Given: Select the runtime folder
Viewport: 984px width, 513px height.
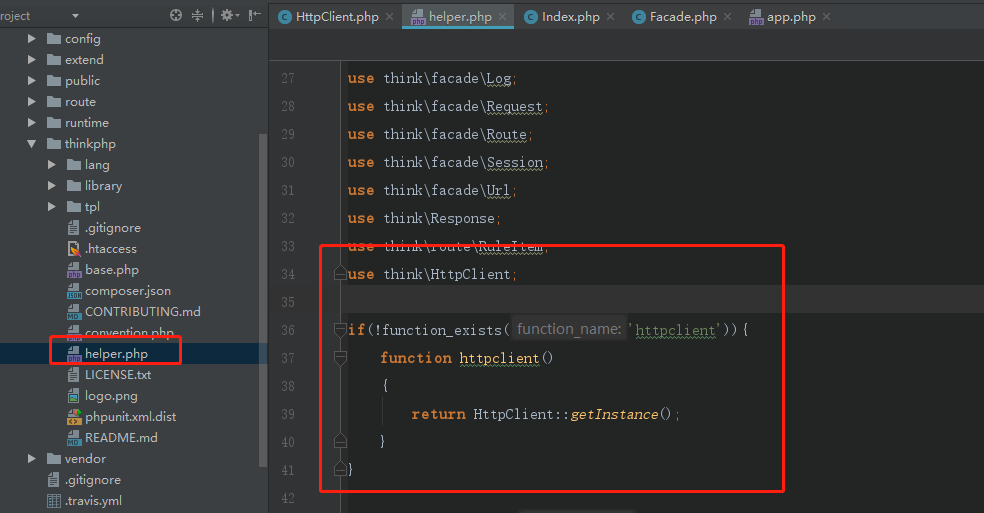Looking at the screenshot, I should coord(78,122).
